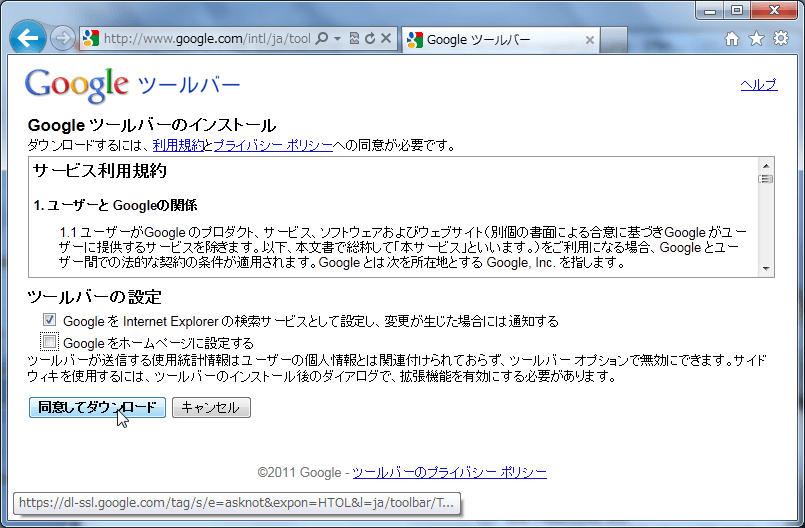Open the address bar autocomplete dropdown arrow
The height and width of the screenshot is (528, 805).
click(337, 39)
